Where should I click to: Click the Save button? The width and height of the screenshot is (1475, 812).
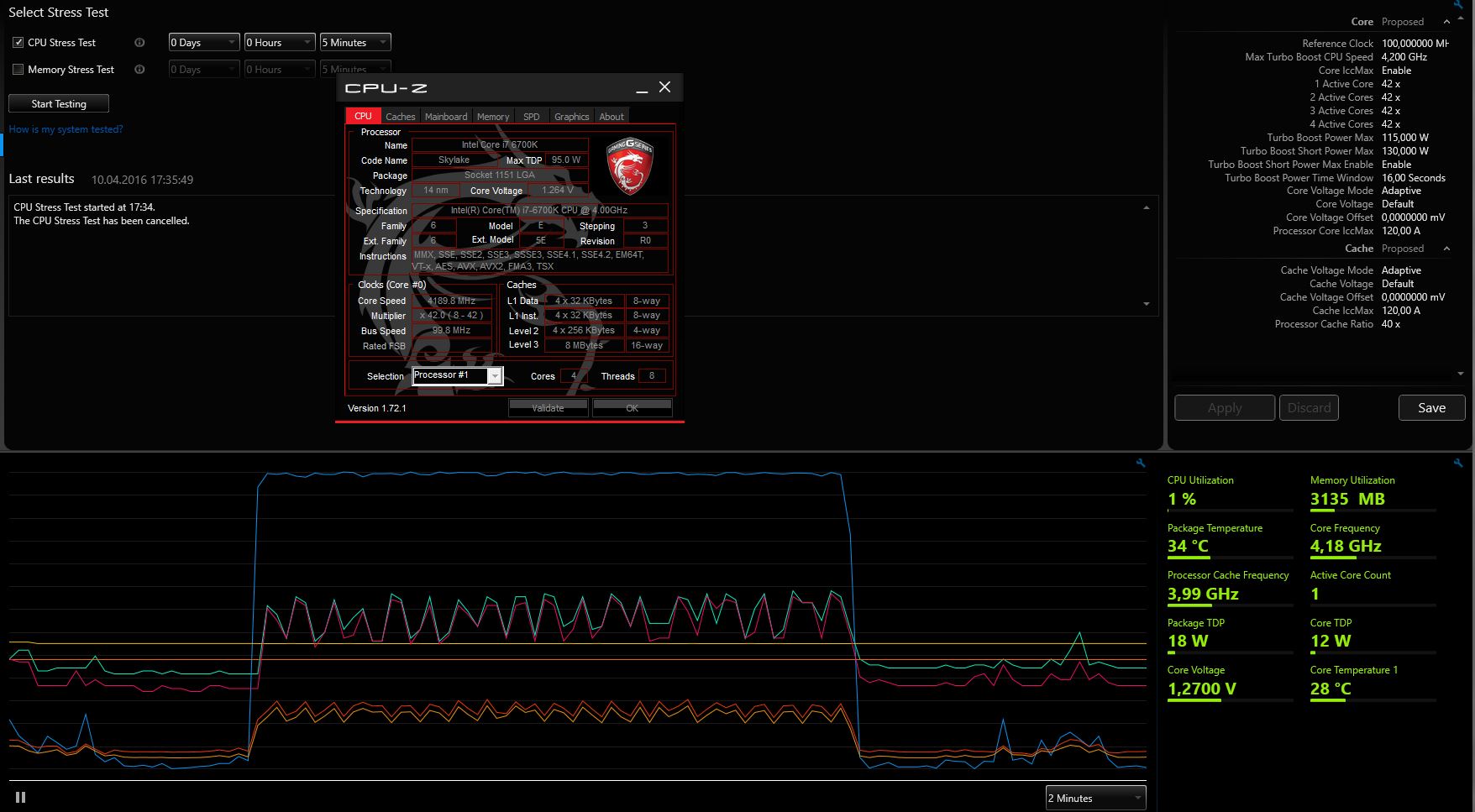click(x=1431, y=407)
